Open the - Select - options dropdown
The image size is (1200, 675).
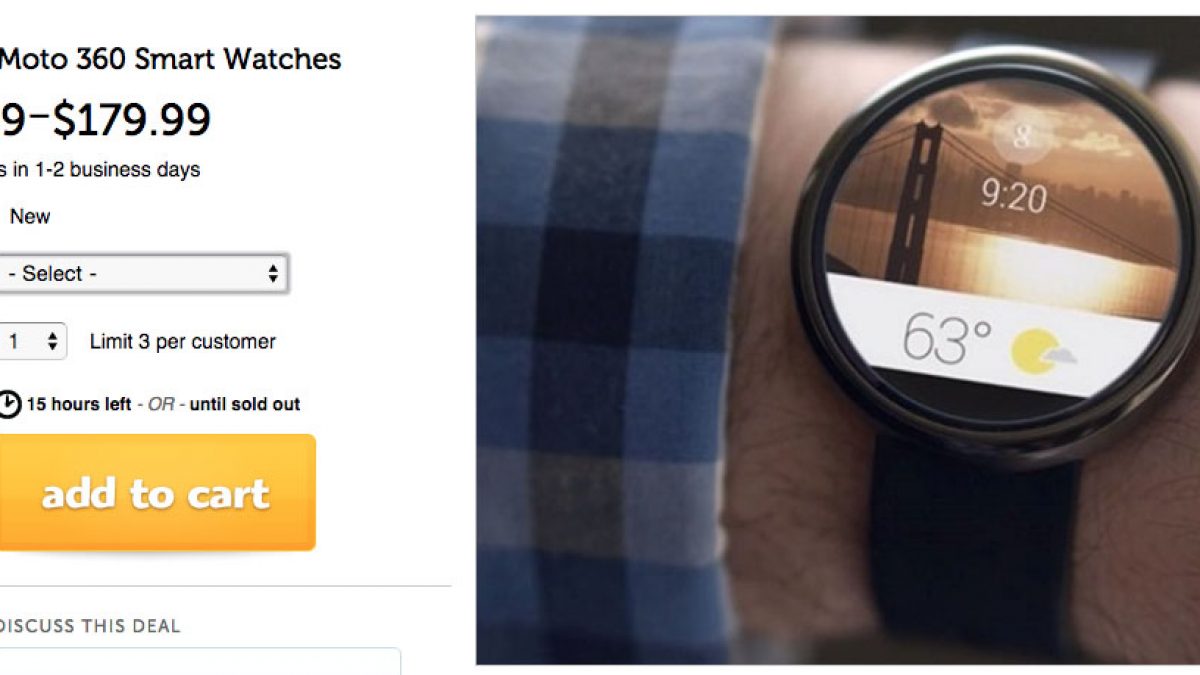[144, 274]
